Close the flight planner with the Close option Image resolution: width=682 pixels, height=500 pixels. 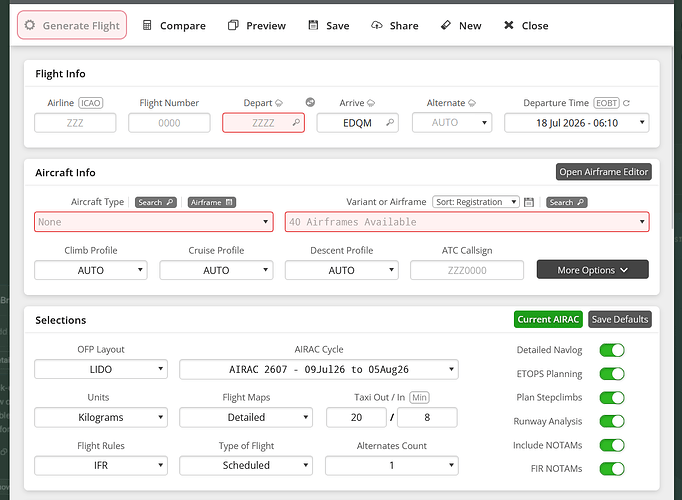tap(526, 26)
